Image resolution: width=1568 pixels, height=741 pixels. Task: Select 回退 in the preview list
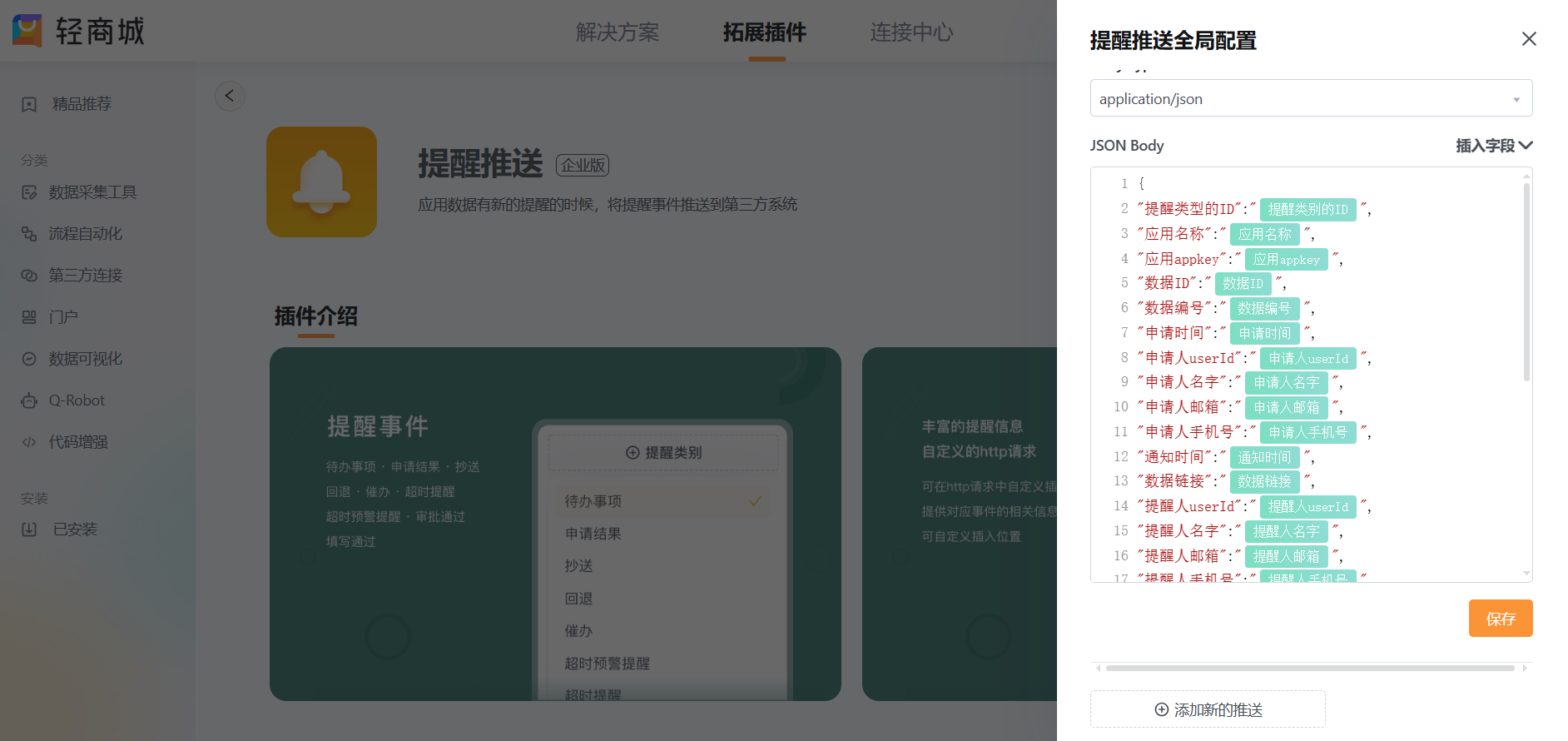[578, 599]
